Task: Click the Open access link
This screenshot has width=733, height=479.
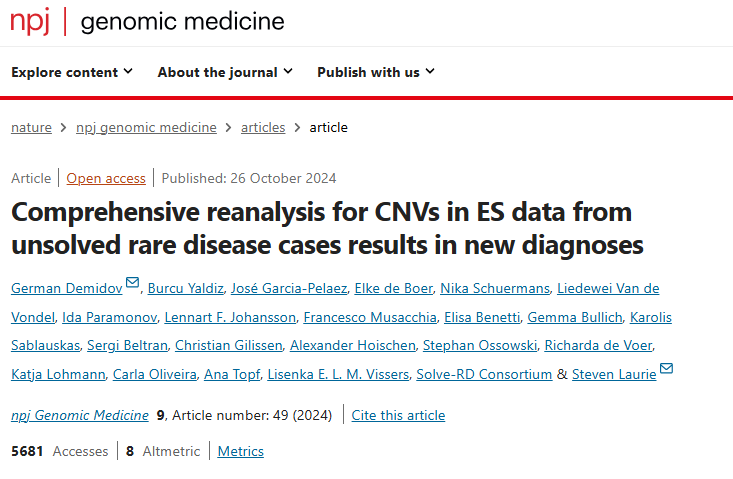Action: [106, 178]
